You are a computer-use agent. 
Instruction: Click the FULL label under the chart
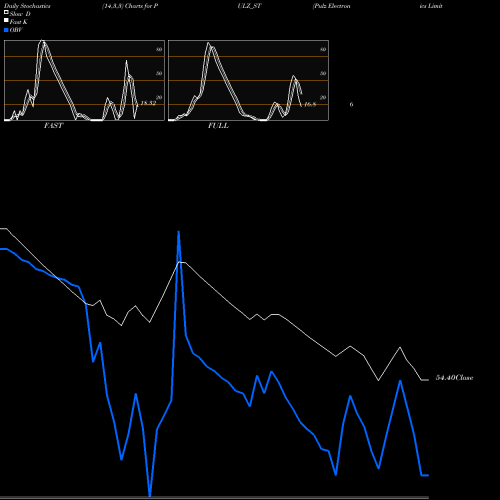[x=218, y=126]
